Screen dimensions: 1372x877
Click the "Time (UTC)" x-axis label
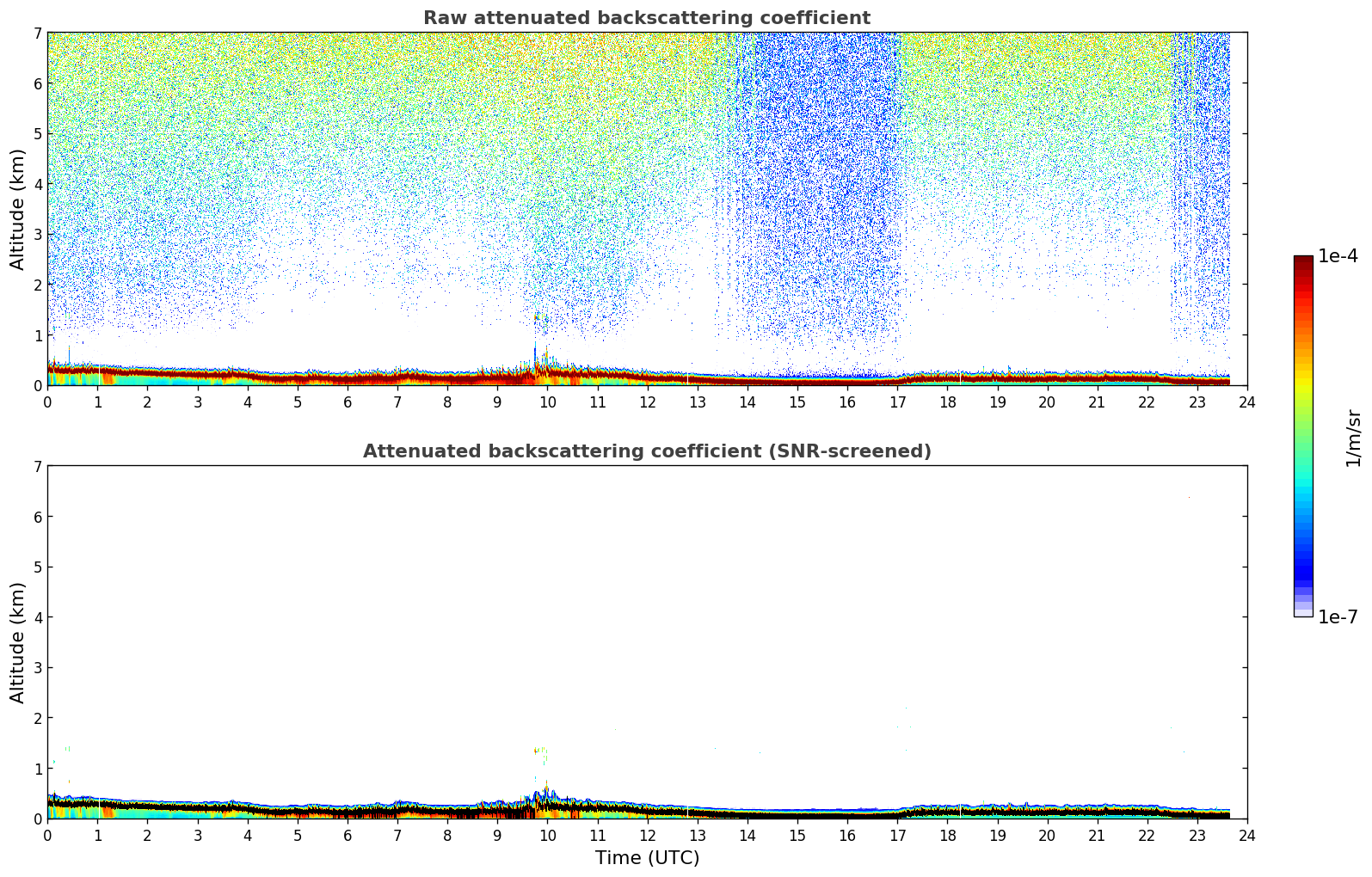tap(647, 858)
